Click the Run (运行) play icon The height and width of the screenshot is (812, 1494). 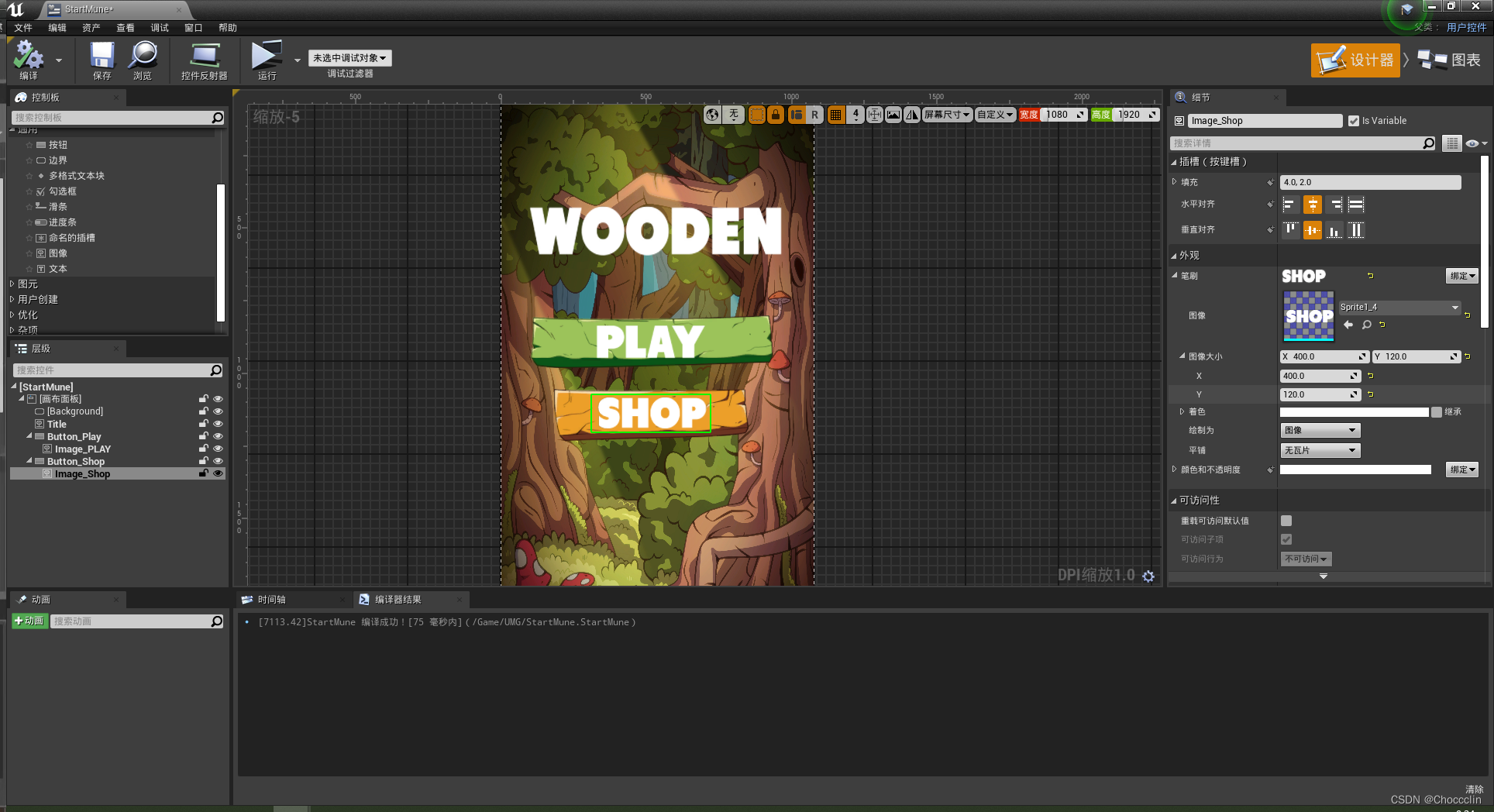point(267,56)
